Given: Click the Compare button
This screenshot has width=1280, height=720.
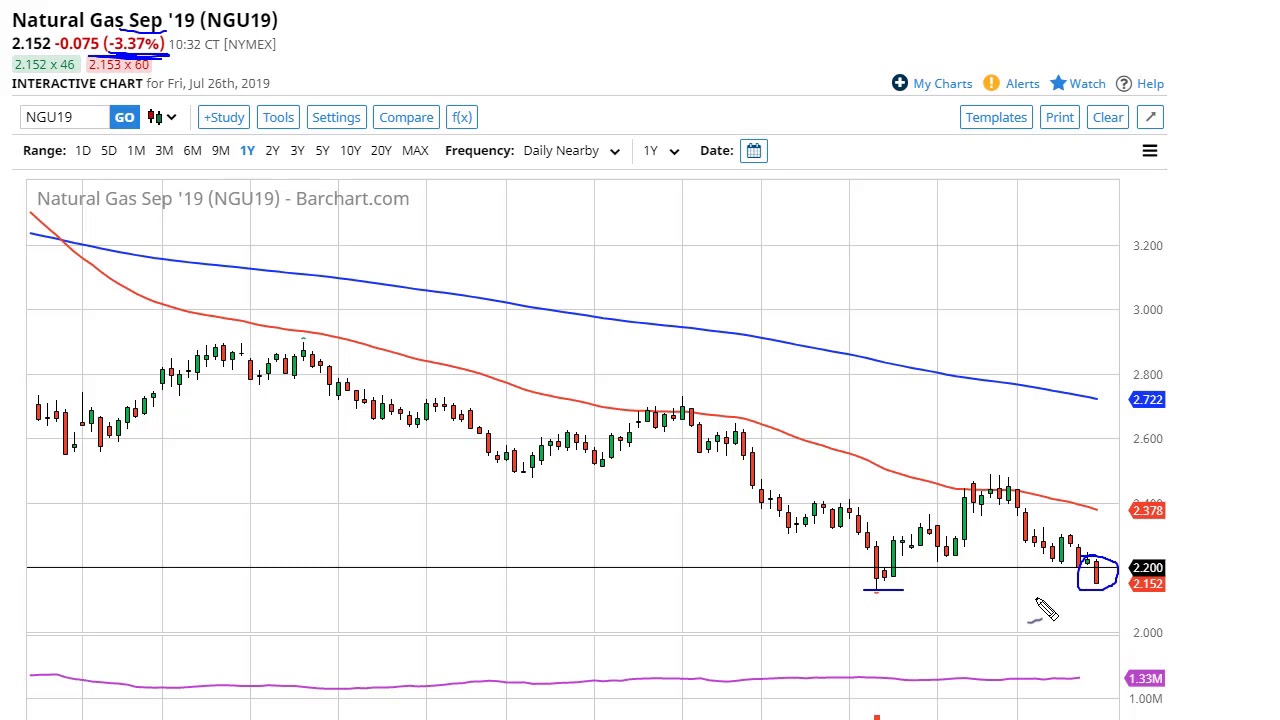Looking at the screenshot, I should tap(406, 117).
